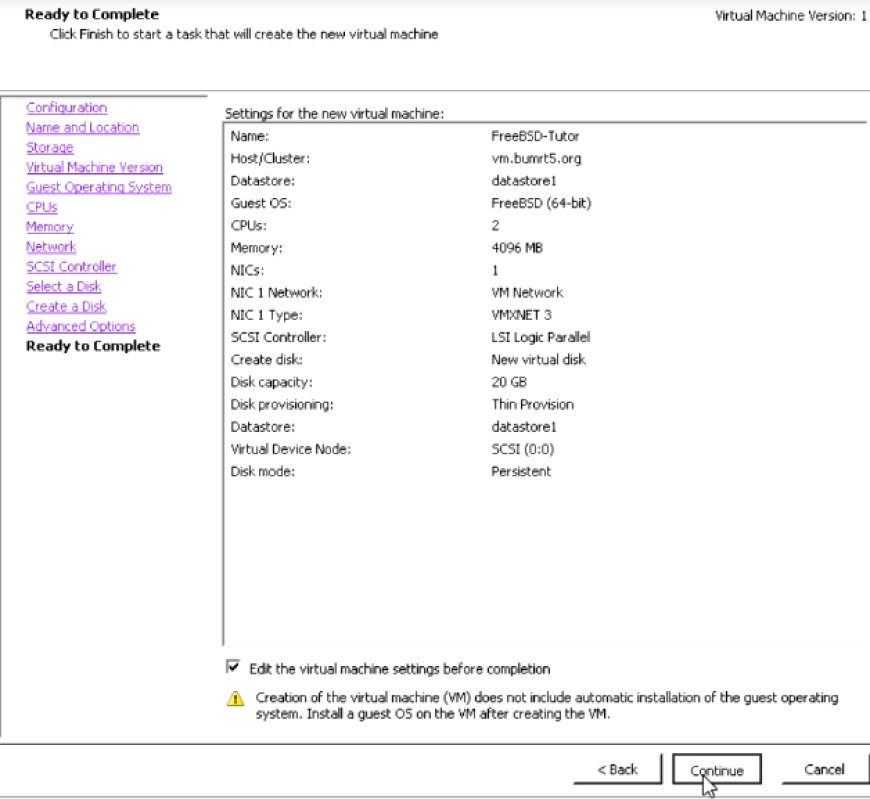Select the 20 GB disk capacity value
Viewport: 870px width, 799px height.
tap(509, 382)
